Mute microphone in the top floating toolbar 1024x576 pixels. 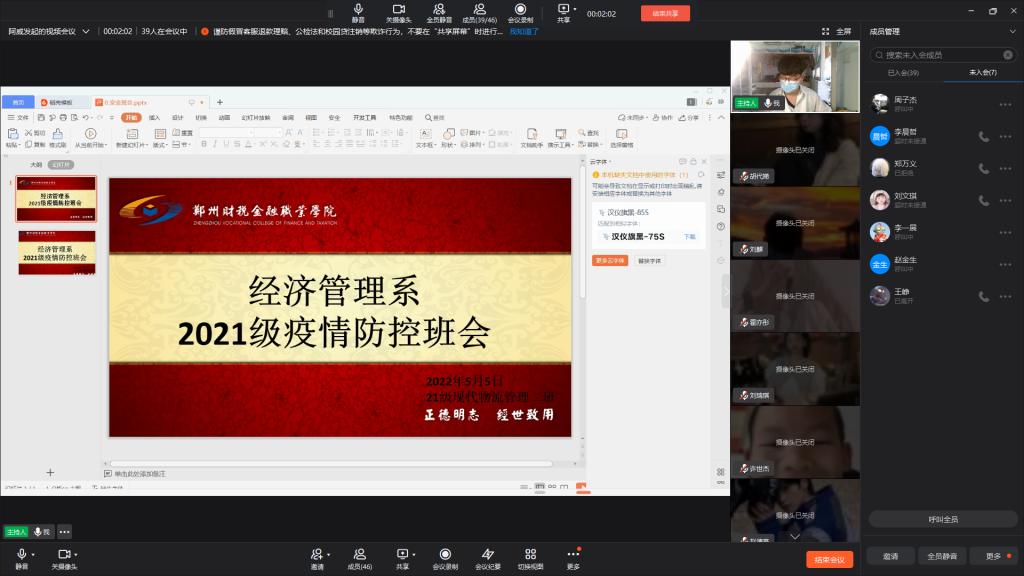tap(358, 12)
